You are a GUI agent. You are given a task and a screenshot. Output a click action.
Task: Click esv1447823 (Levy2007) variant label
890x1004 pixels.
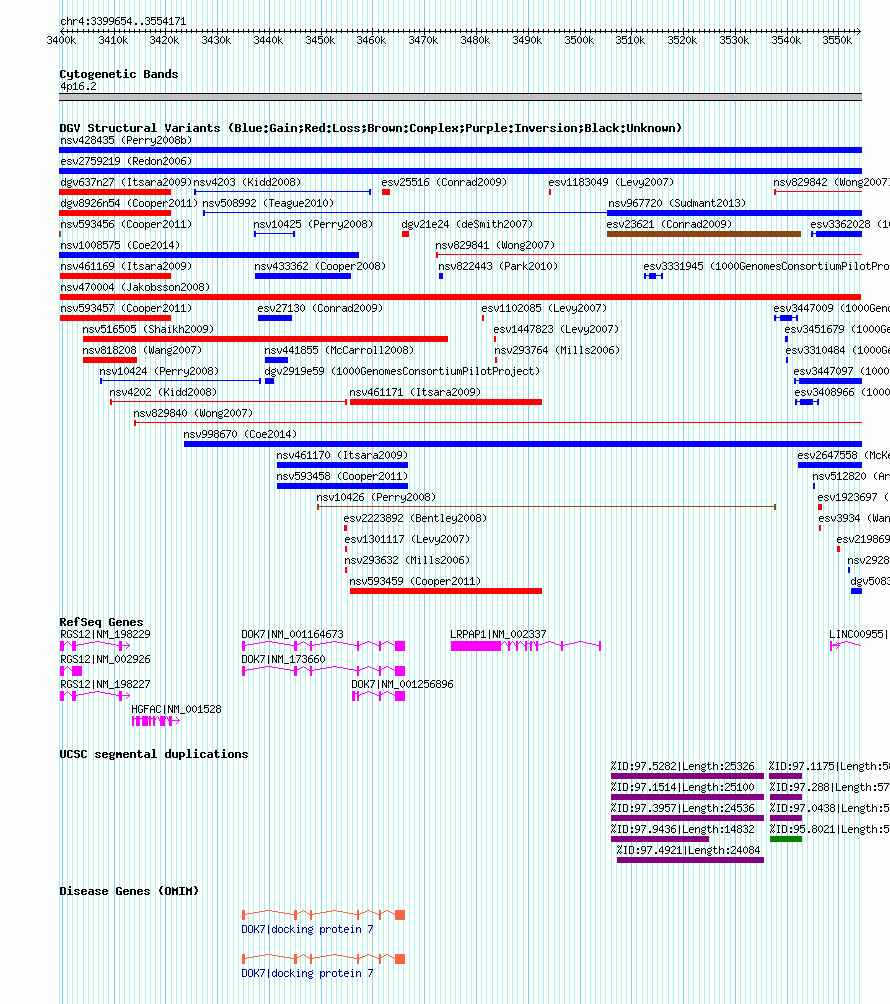click(x=556, y=329)
